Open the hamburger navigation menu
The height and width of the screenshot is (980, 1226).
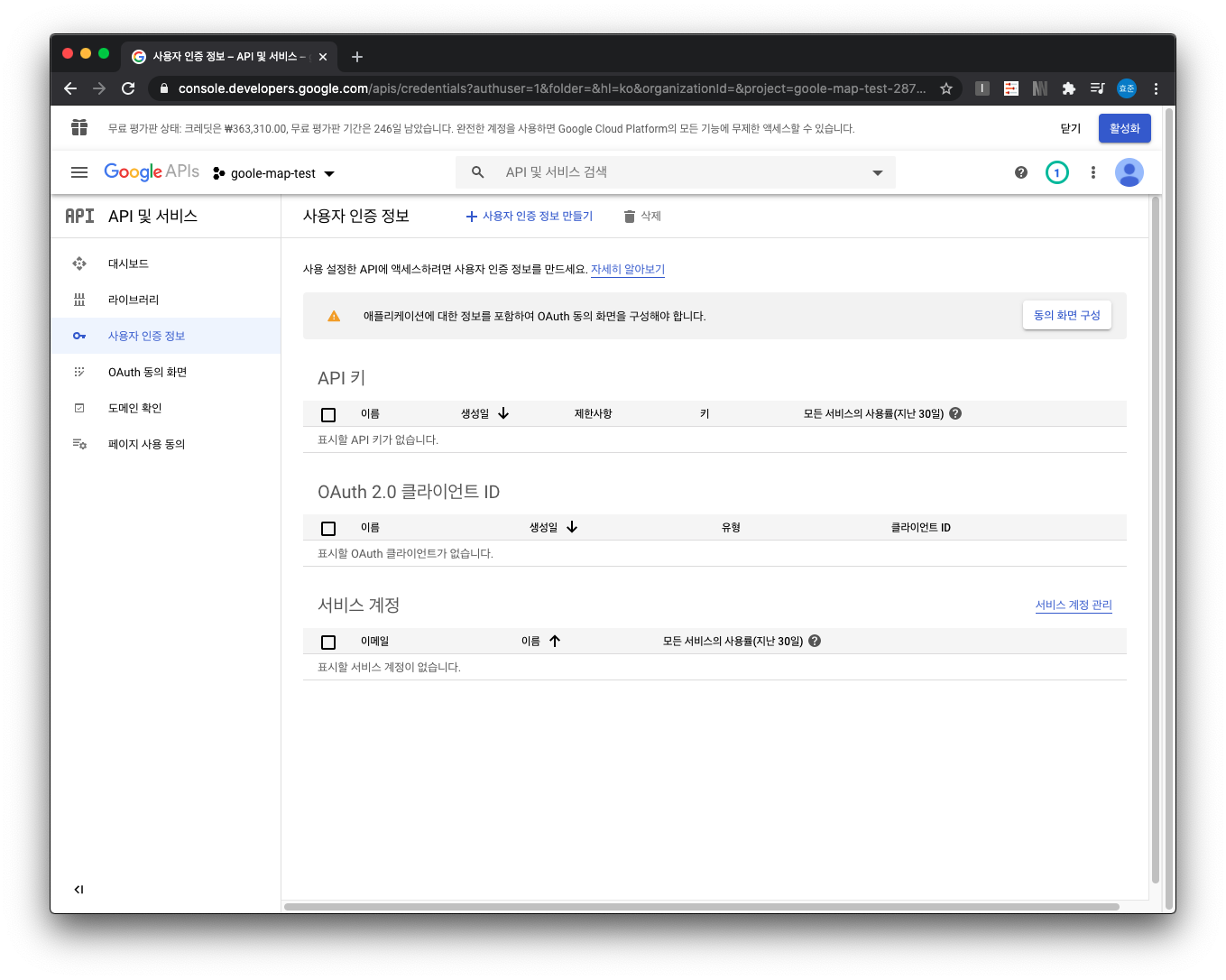(x=79, y=172)
